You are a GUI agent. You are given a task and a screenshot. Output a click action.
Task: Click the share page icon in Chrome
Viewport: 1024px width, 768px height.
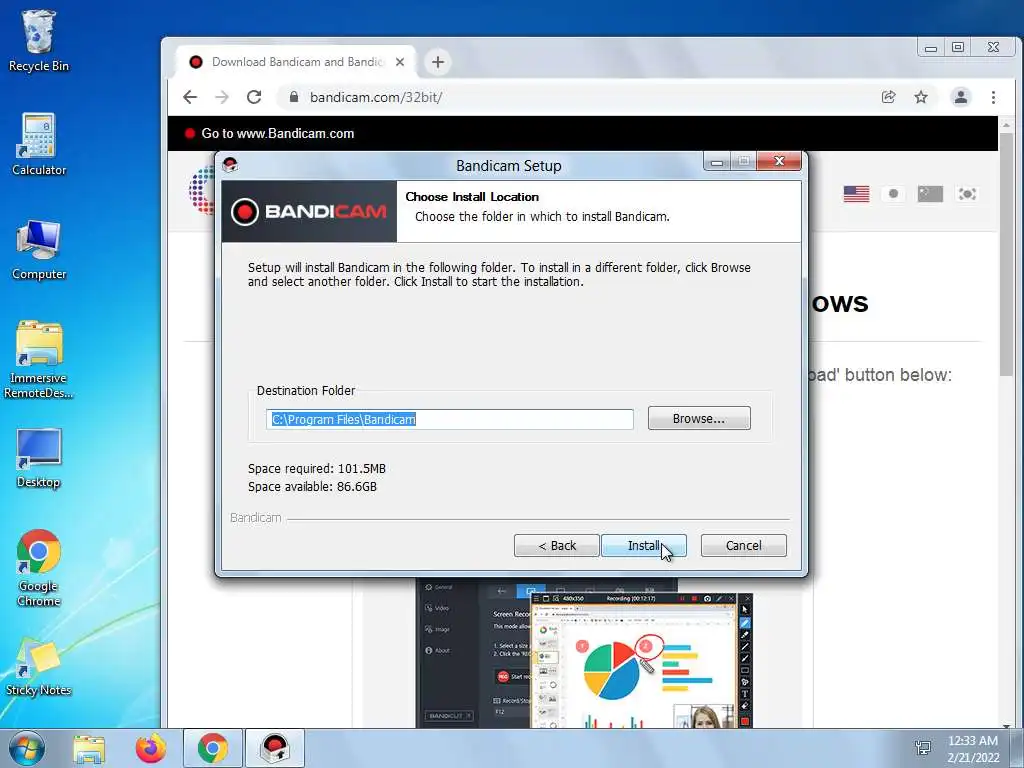[888, 97]
